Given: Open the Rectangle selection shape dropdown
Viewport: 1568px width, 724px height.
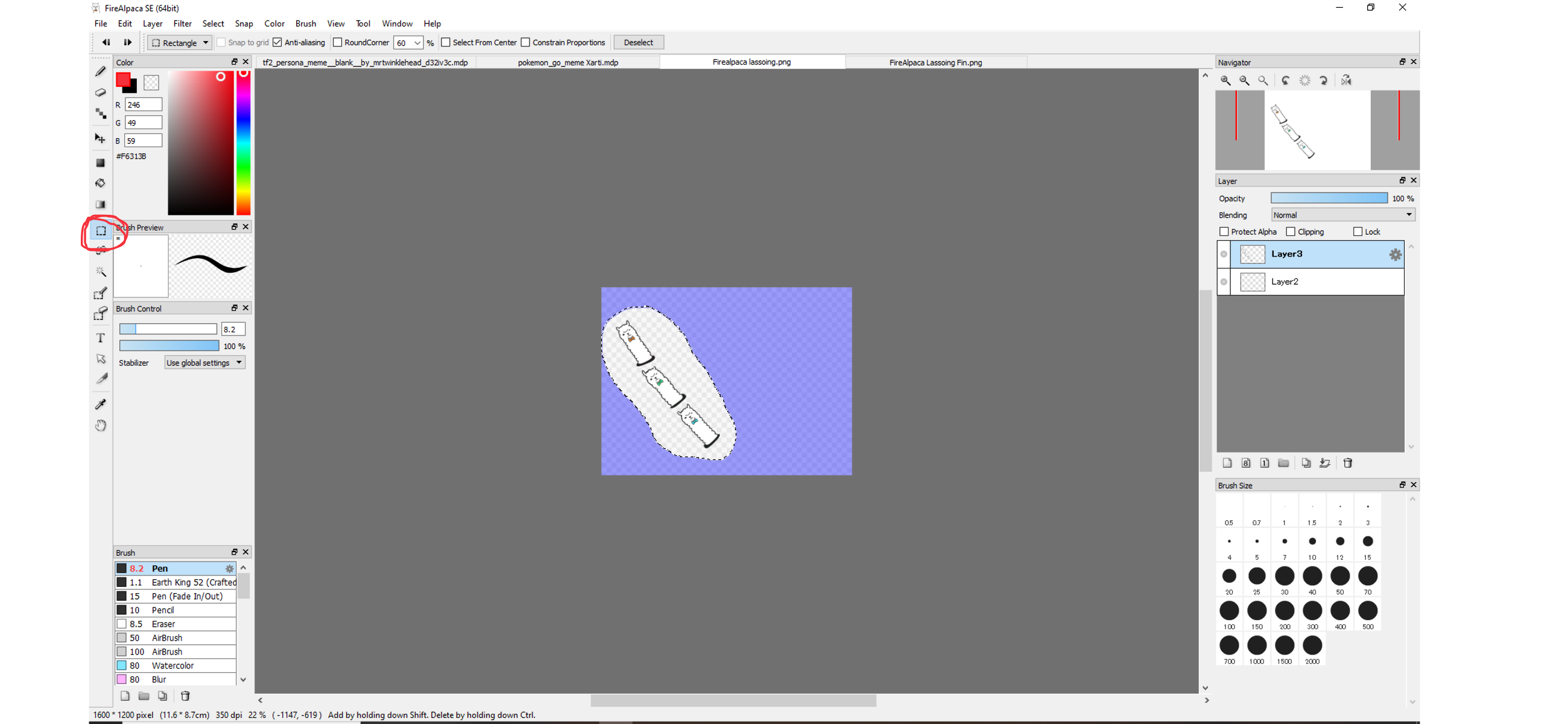Looking at the screenshot, I should [x=180, y=43].
